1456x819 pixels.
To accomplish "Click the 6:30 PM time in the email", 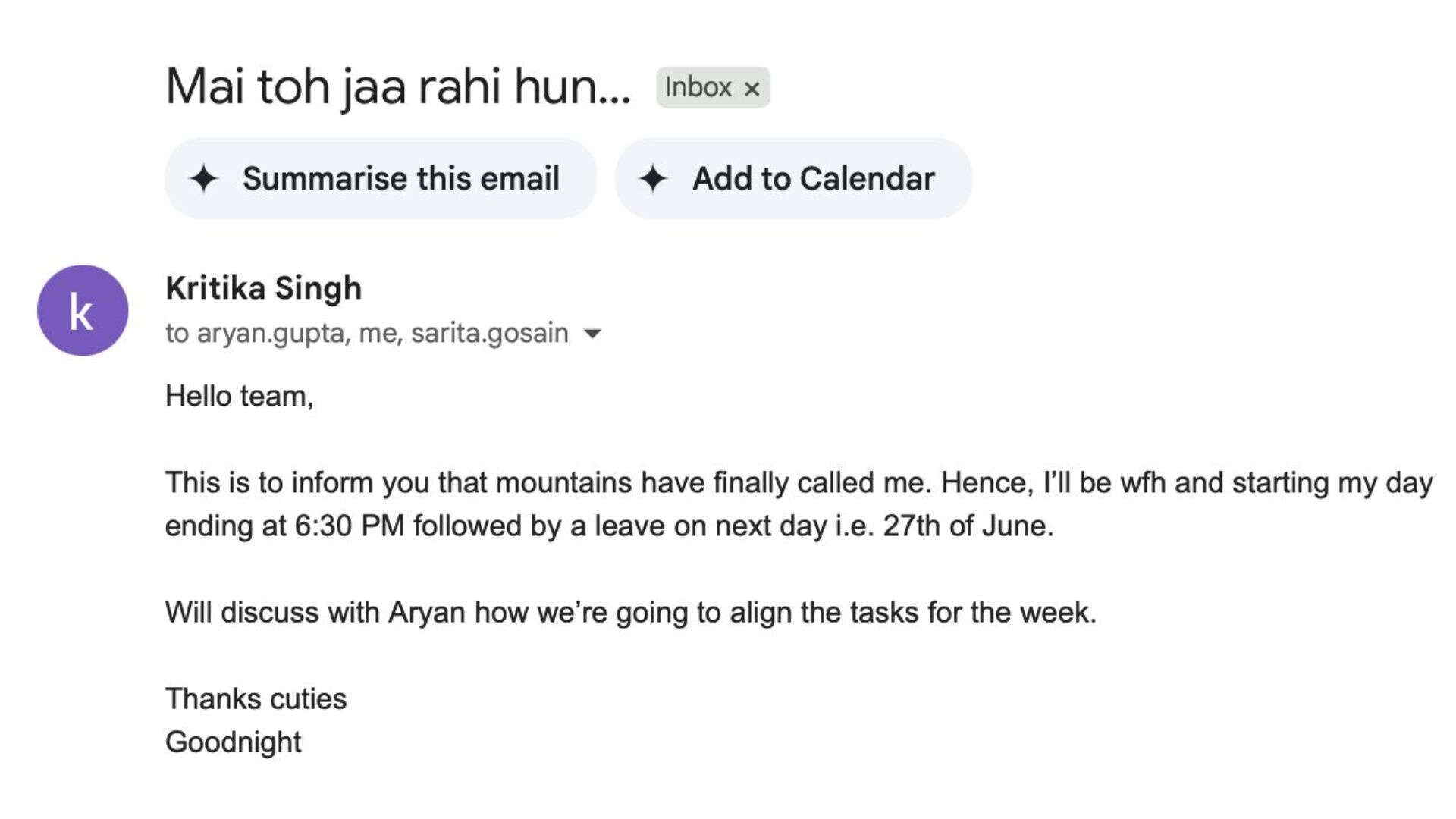I will click(x=349, y=526).
